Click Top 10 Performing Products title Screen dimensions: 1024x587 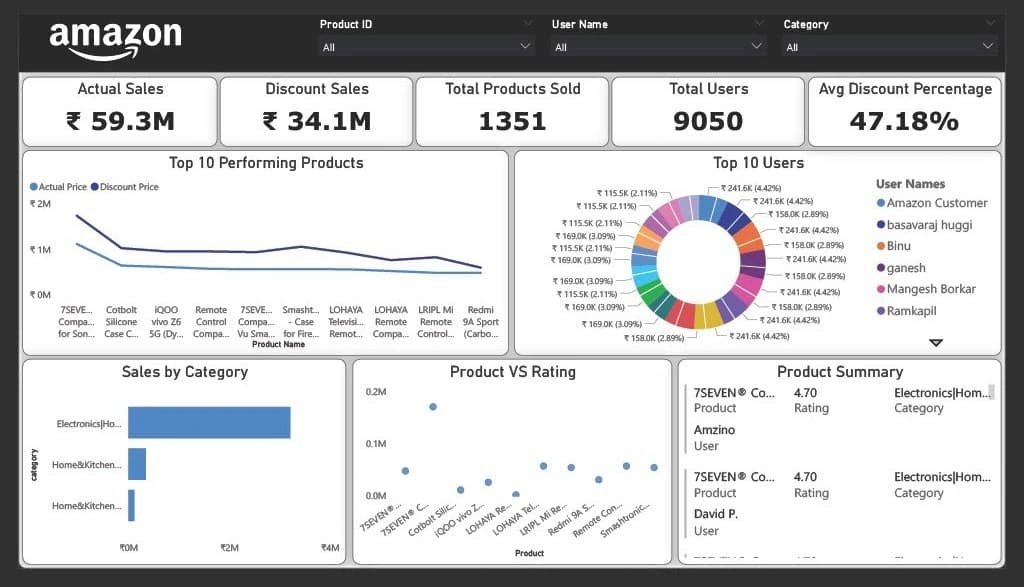(266, 163)
